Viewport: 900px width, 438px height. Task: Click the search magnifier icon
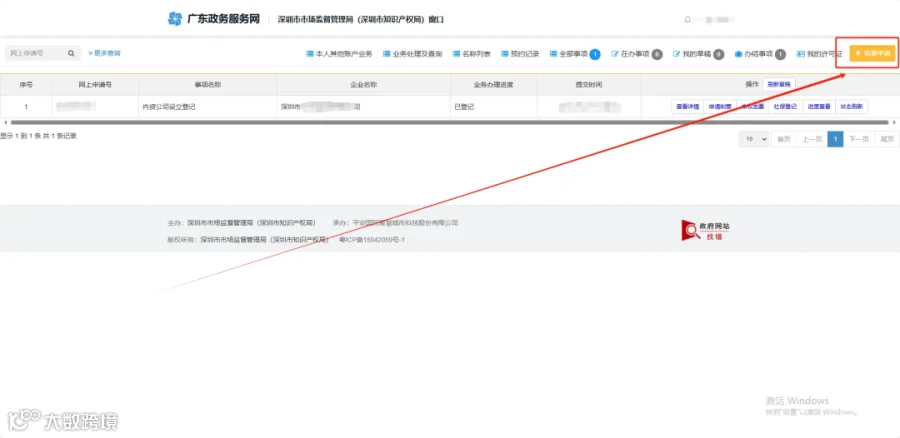point(71,53)
